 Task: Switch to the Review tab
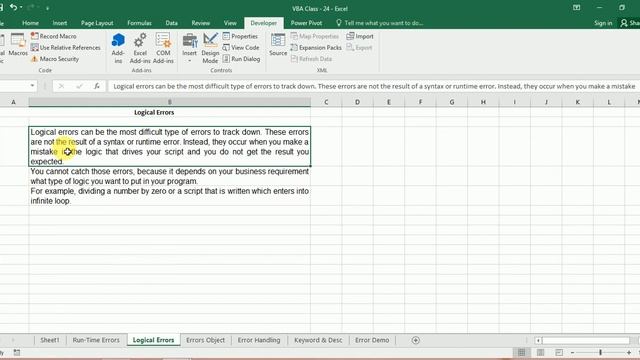(200, 23)
